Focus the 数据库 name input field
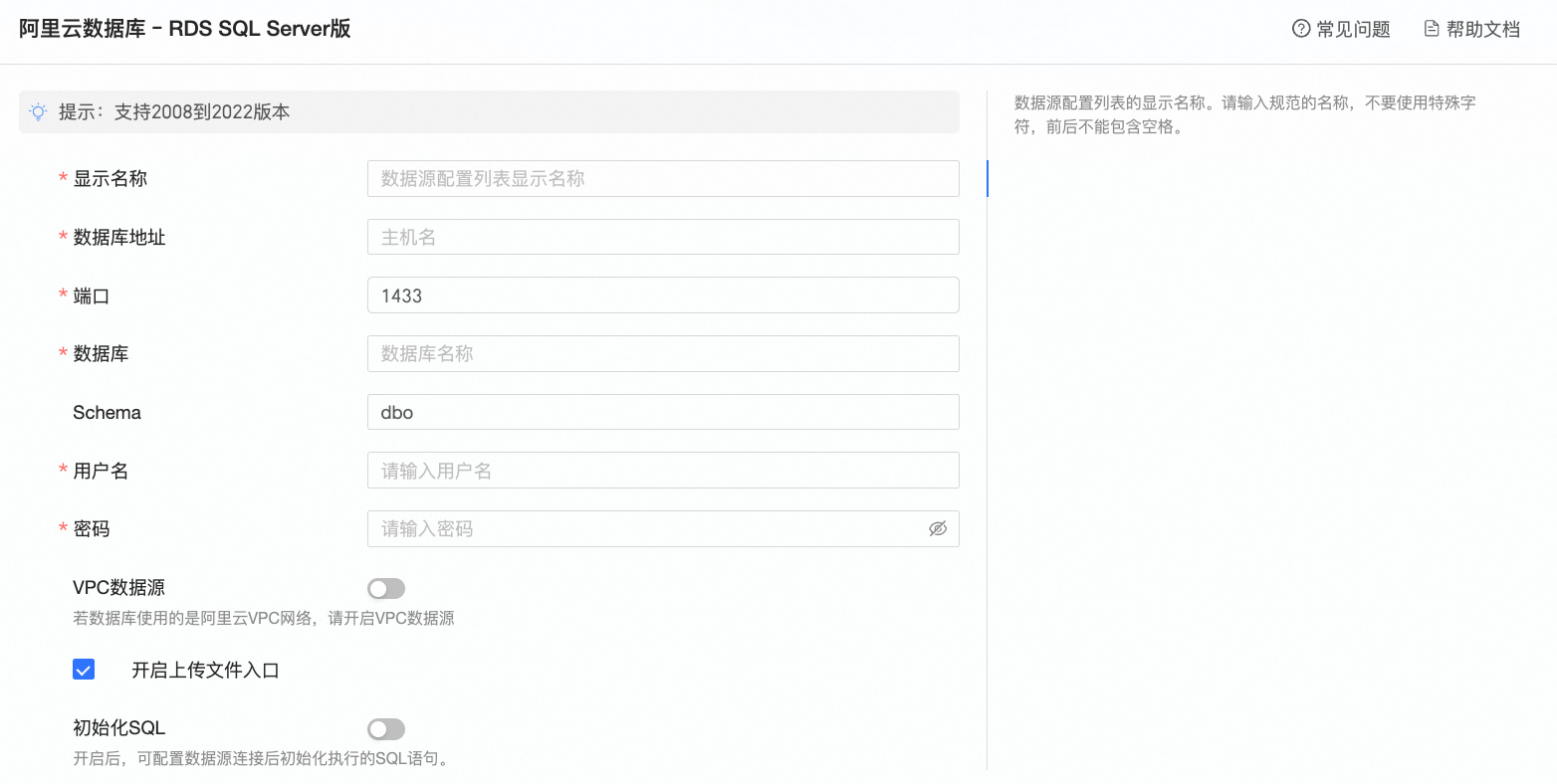This screenshot has width=1557, height=784. (663, 353)
